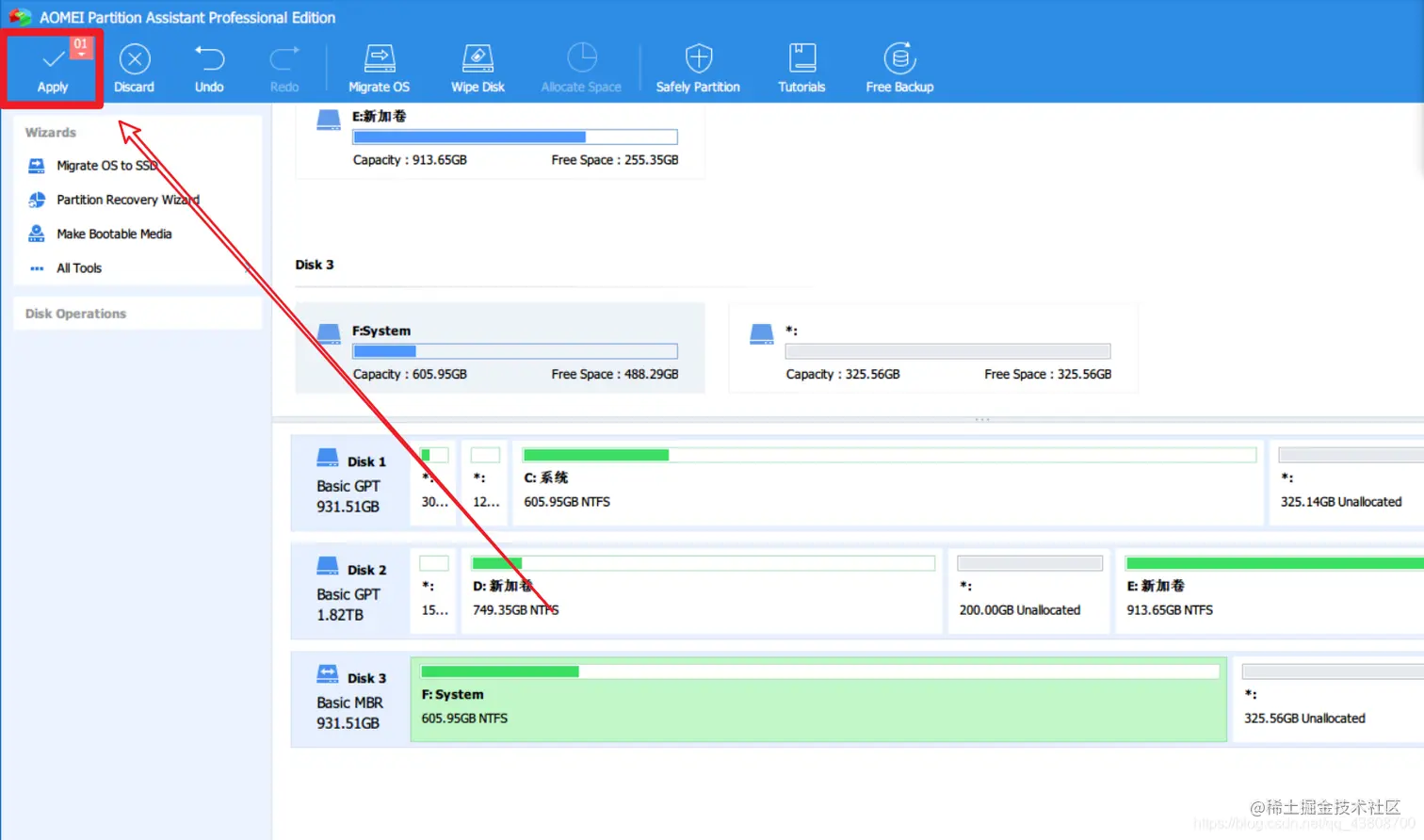Click the Make Bootable Media icon

(37, 234)
